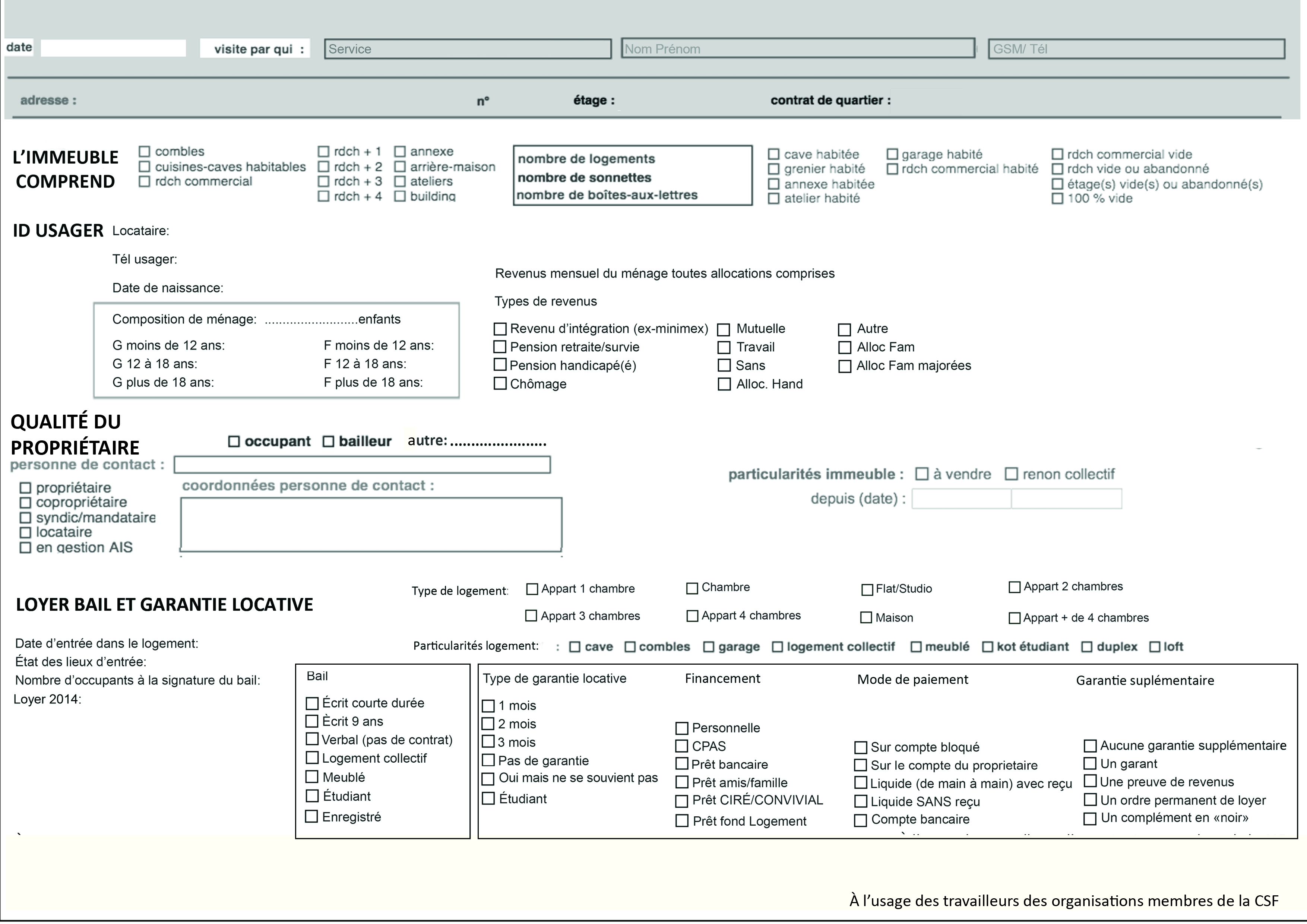
Task: Tick the rdch + 4 checkbox
Action: 323,196
